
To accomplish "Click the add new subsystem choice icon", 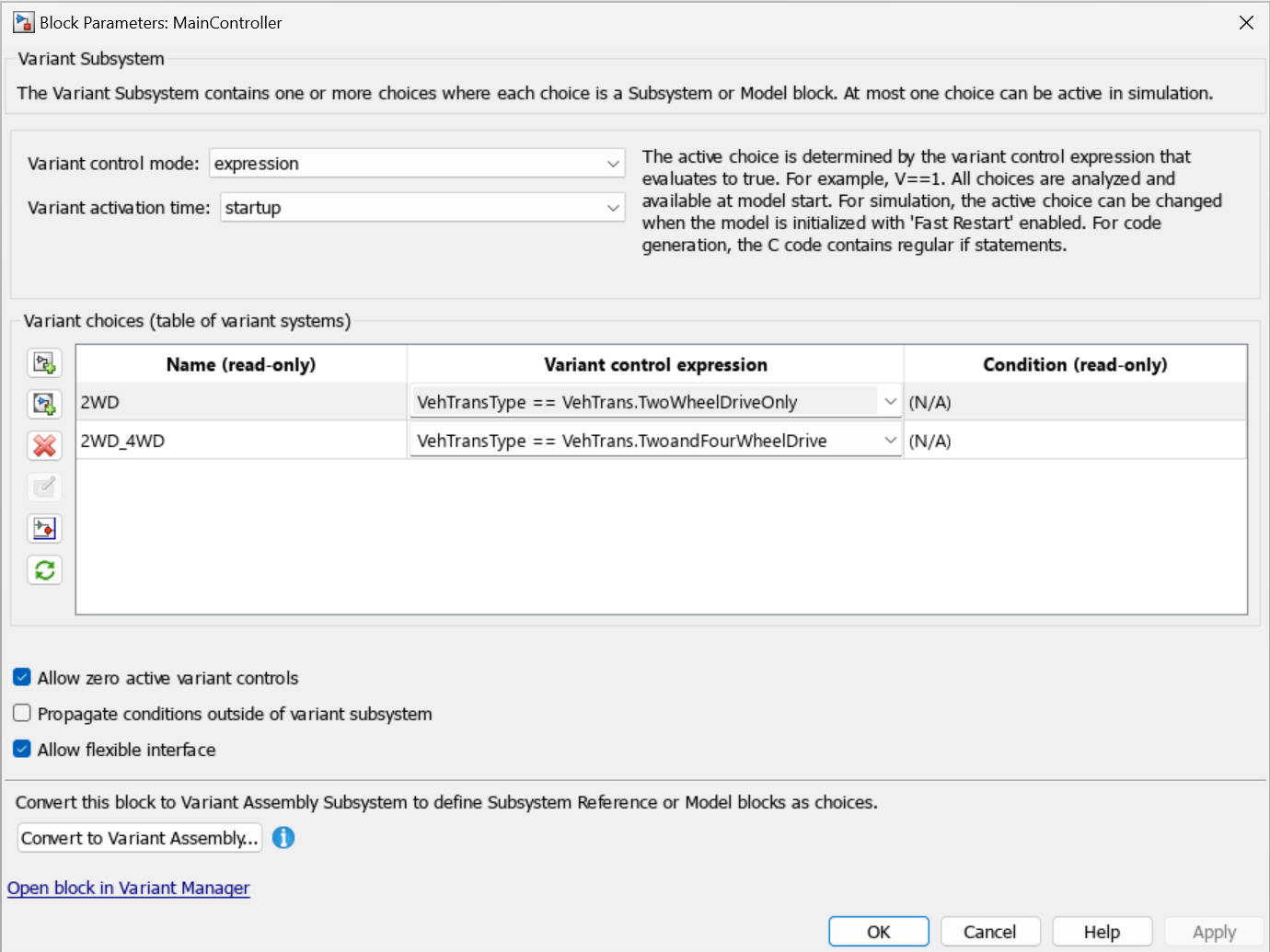I will coord(44,362).
